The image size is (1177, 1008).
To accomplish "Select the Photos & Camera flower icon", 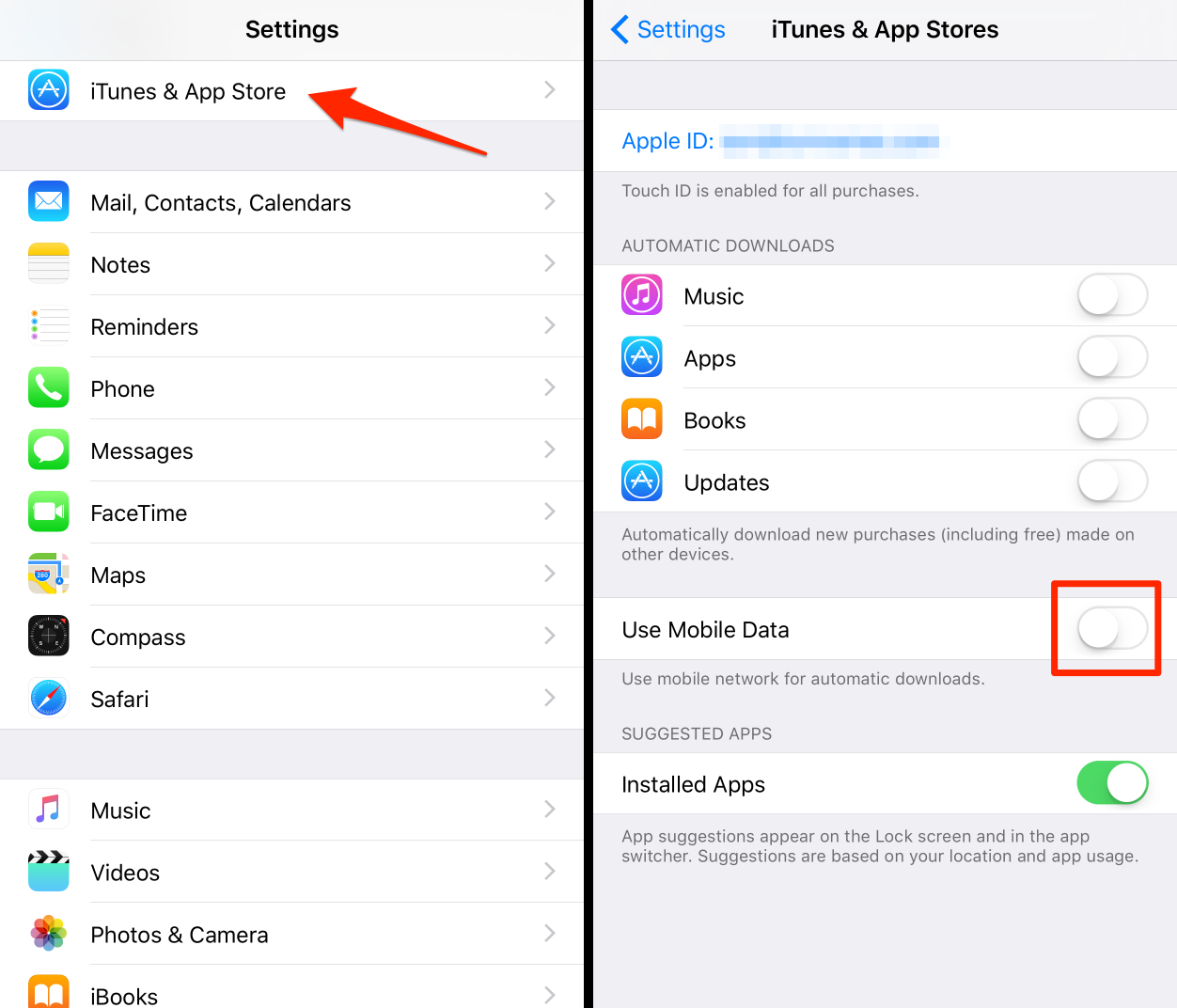I will (x=49, y=933).
